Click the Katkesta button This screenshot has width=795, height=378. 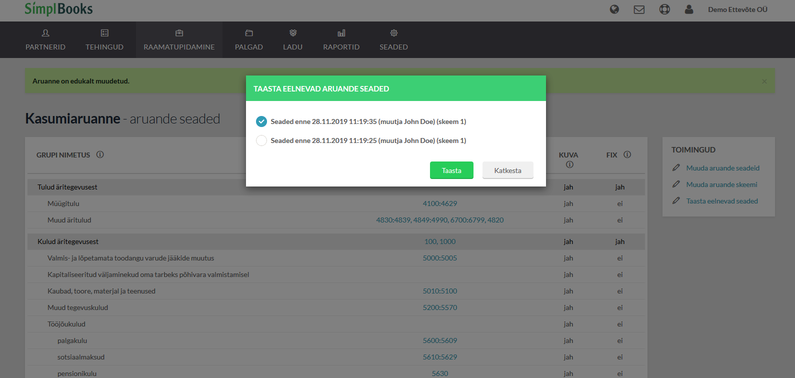pos(508,170)
